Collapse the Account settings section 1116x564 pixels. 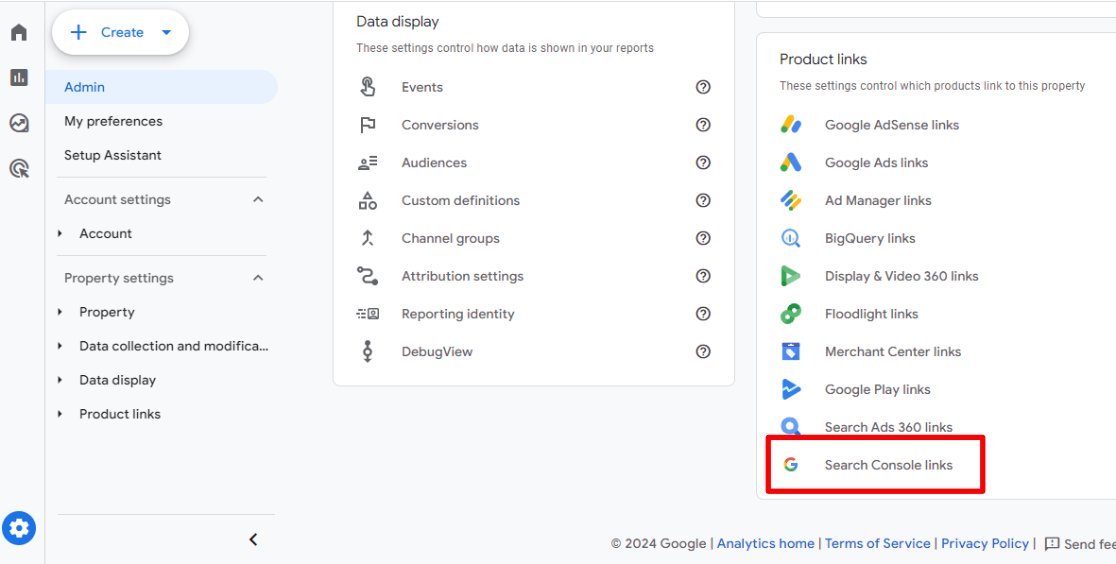[258, 199]
